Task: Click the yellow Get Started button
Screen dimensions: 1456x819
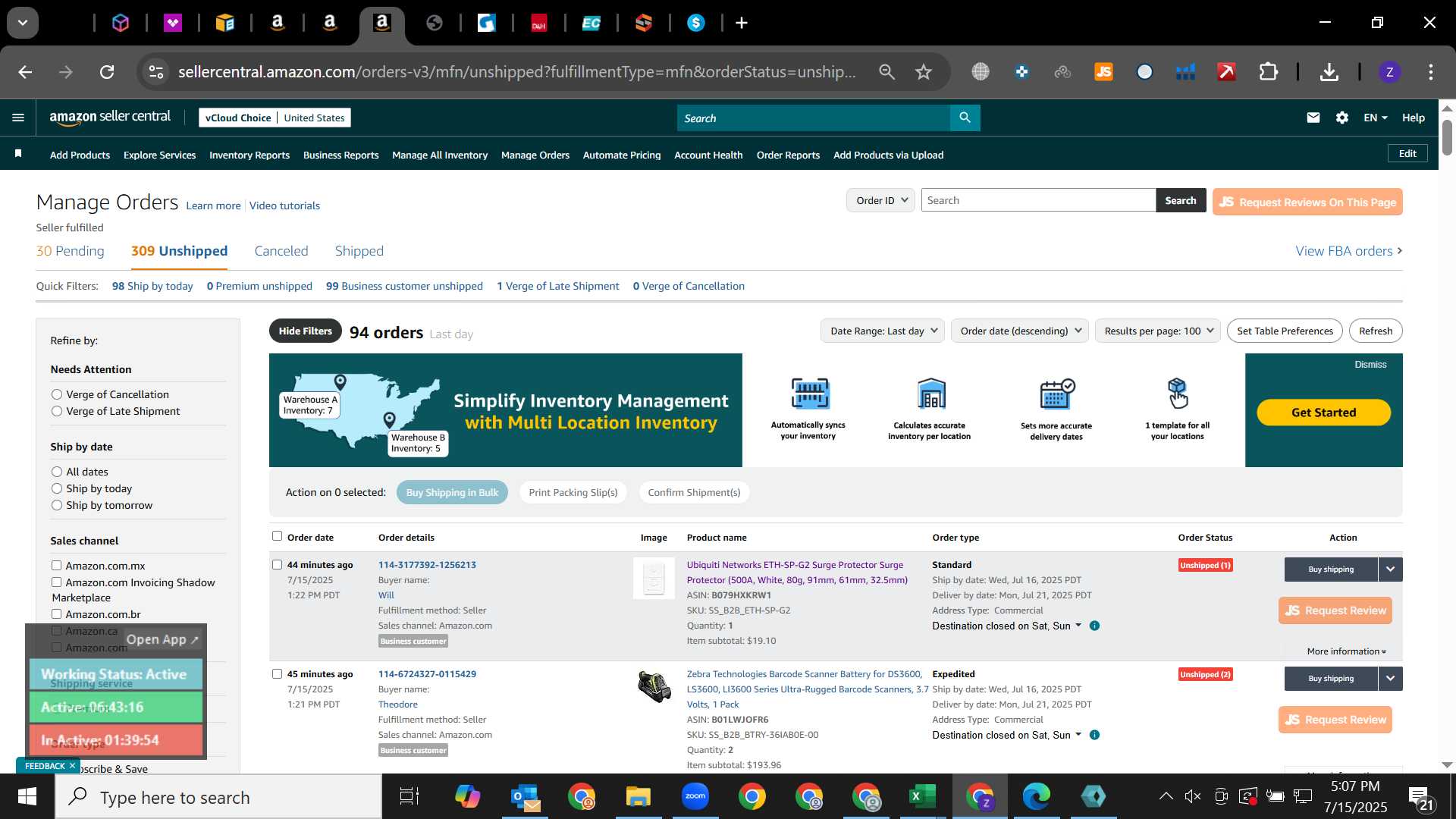Action: tap(1323, 413)
